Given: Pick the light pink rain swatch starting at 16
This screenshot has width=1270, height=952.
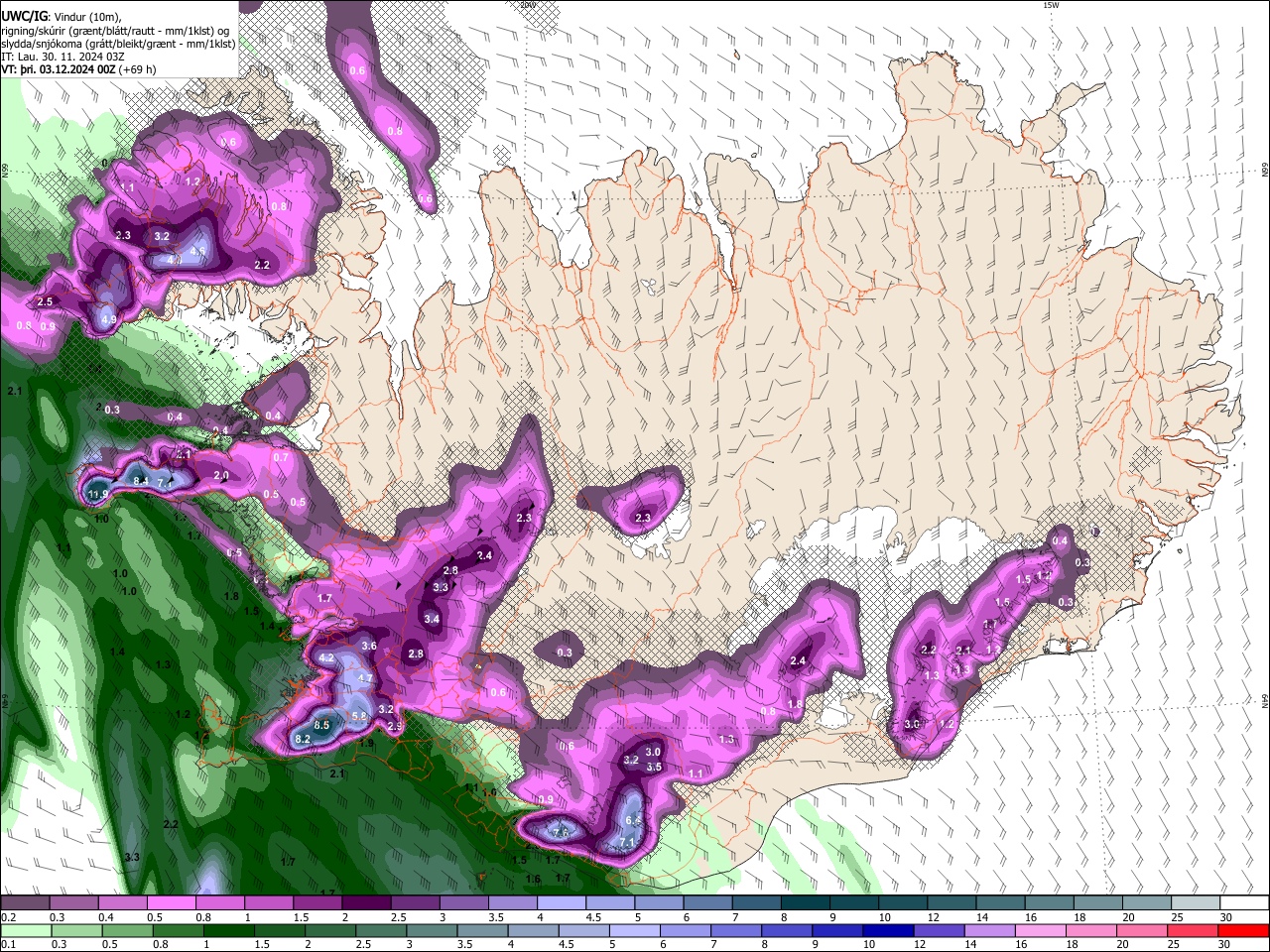Looking at the screenshot, I should tap(1040, 930).
